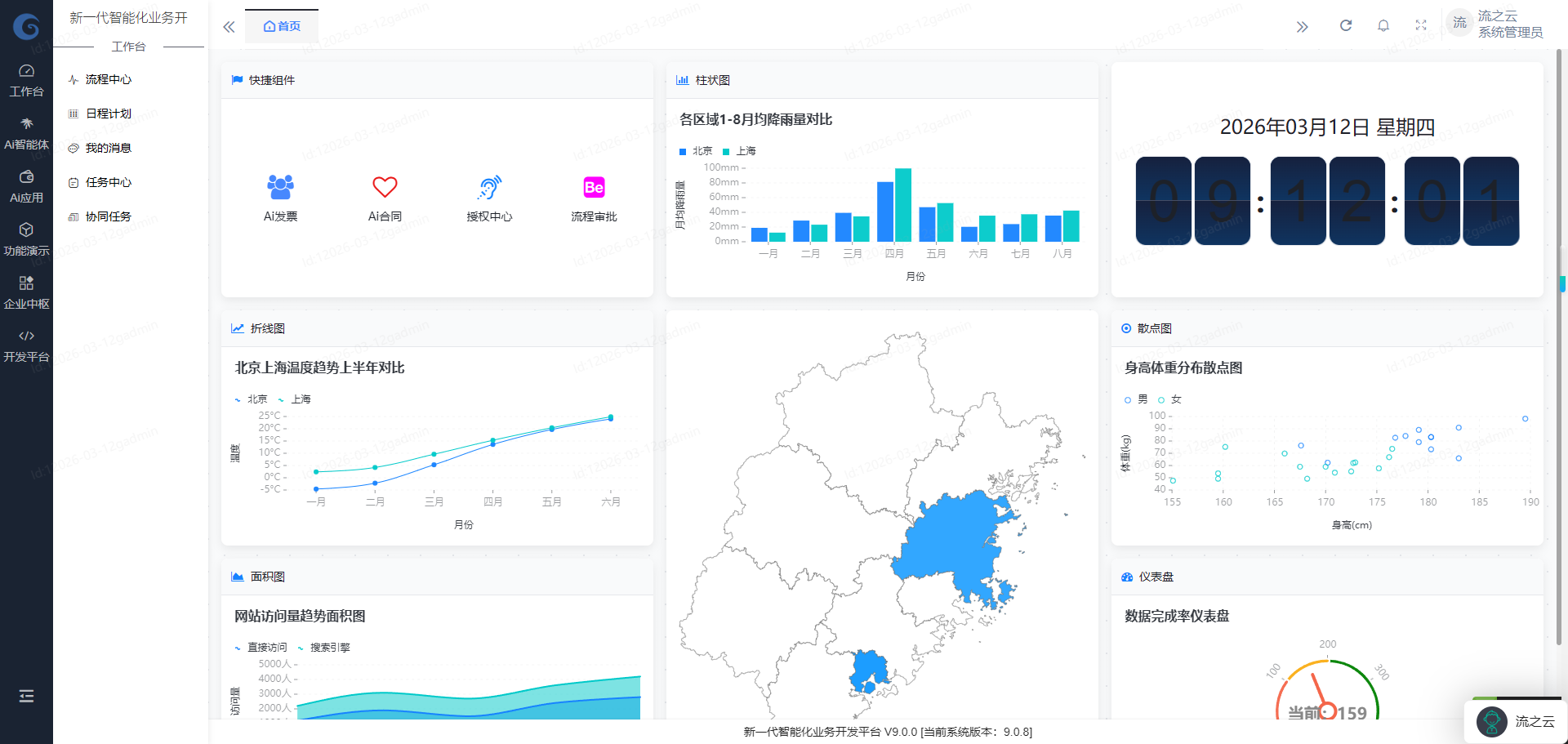Click 协同任务 in the left menu
The image size is (1568, 744).
click(x=109, y=216)
